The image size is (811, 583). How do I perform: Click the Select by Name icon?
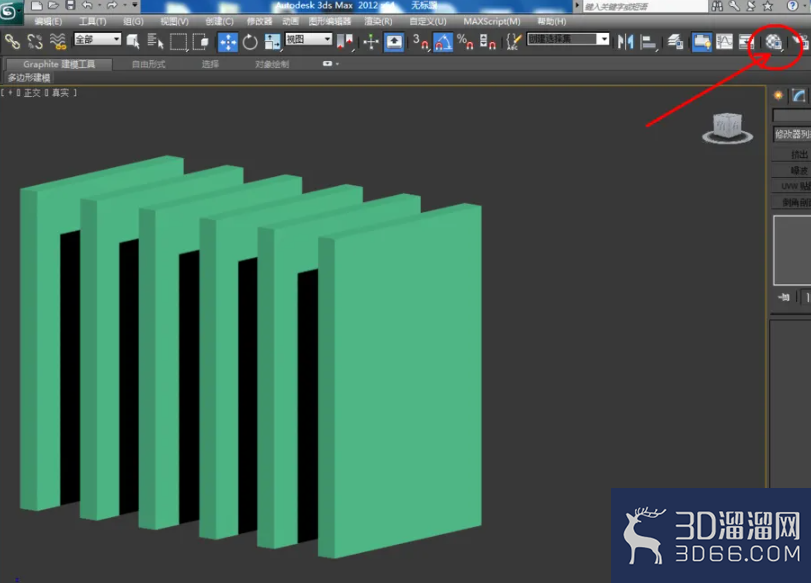coord(155,41)
